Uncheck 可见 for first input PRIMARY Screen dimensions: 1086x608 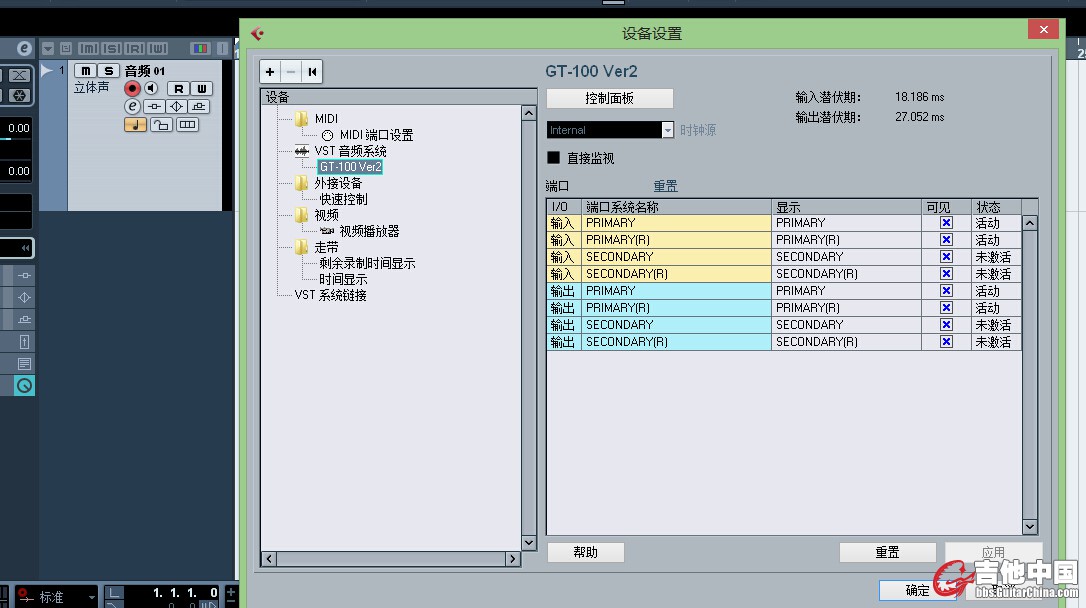(x=946, y=223)
